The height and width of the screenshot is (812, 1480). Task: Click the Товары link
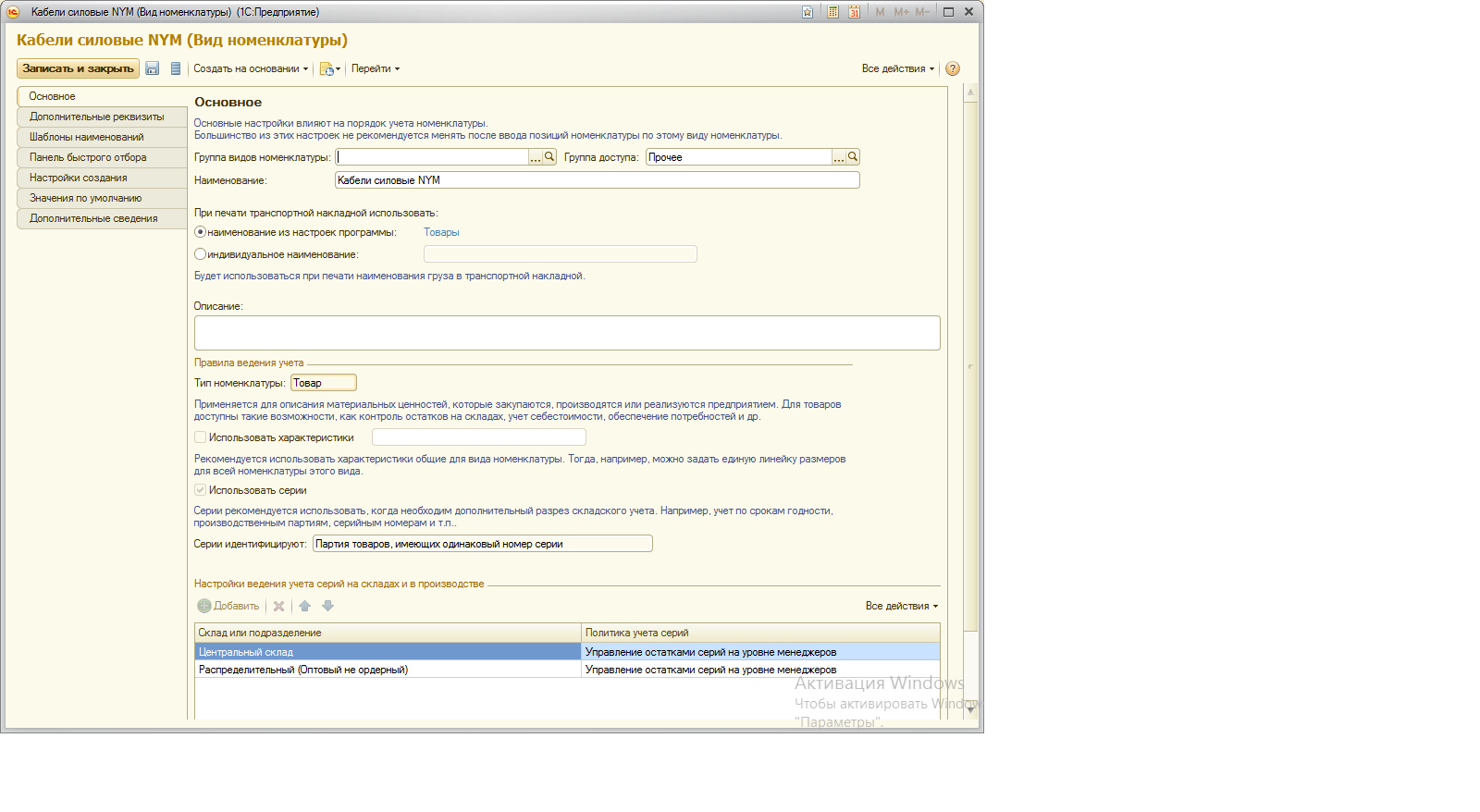point(441,232)
